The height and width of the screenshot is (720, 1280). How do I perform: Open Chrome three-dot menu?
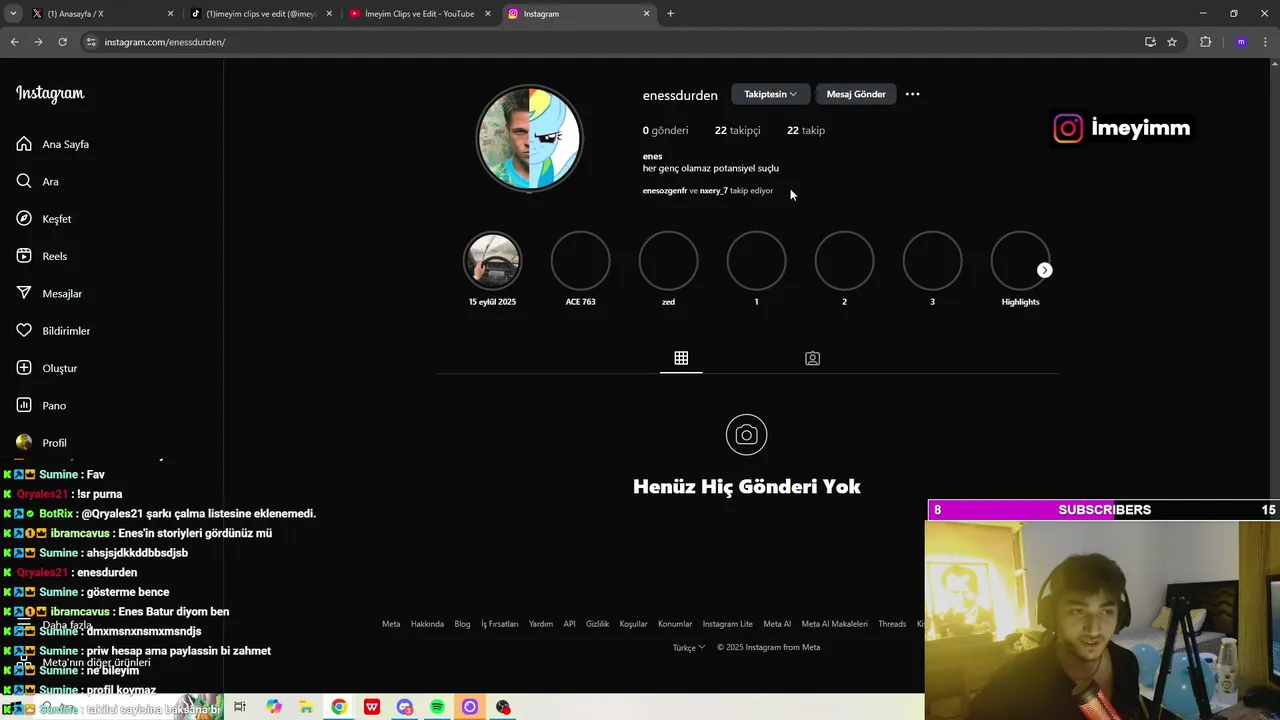[x=1265, y=42]
